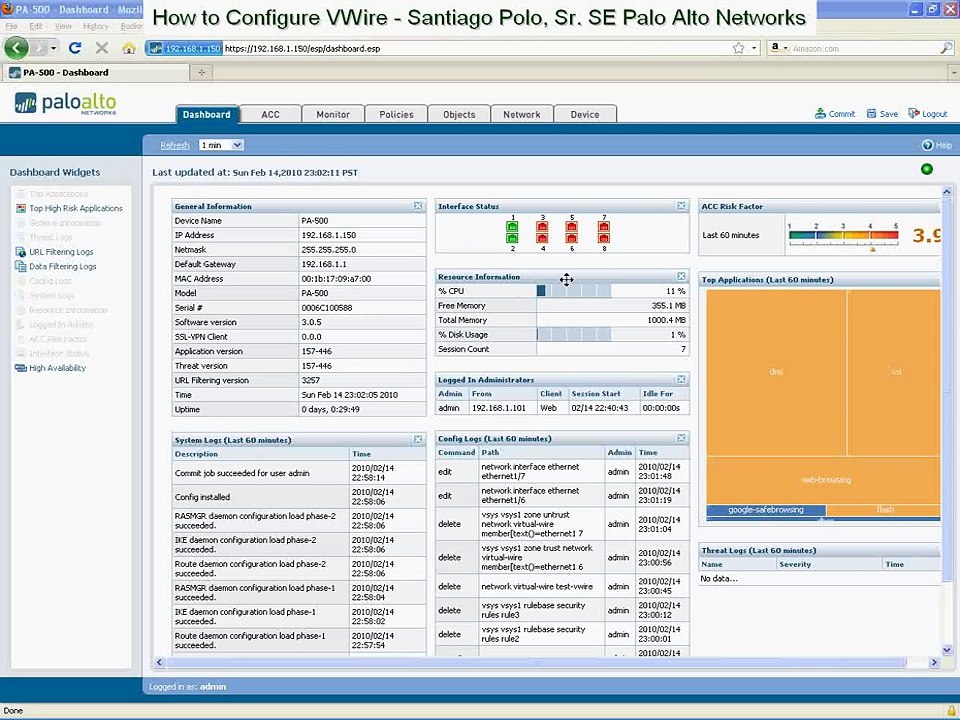Click the dns block in Top Applications

pos(776,372)
